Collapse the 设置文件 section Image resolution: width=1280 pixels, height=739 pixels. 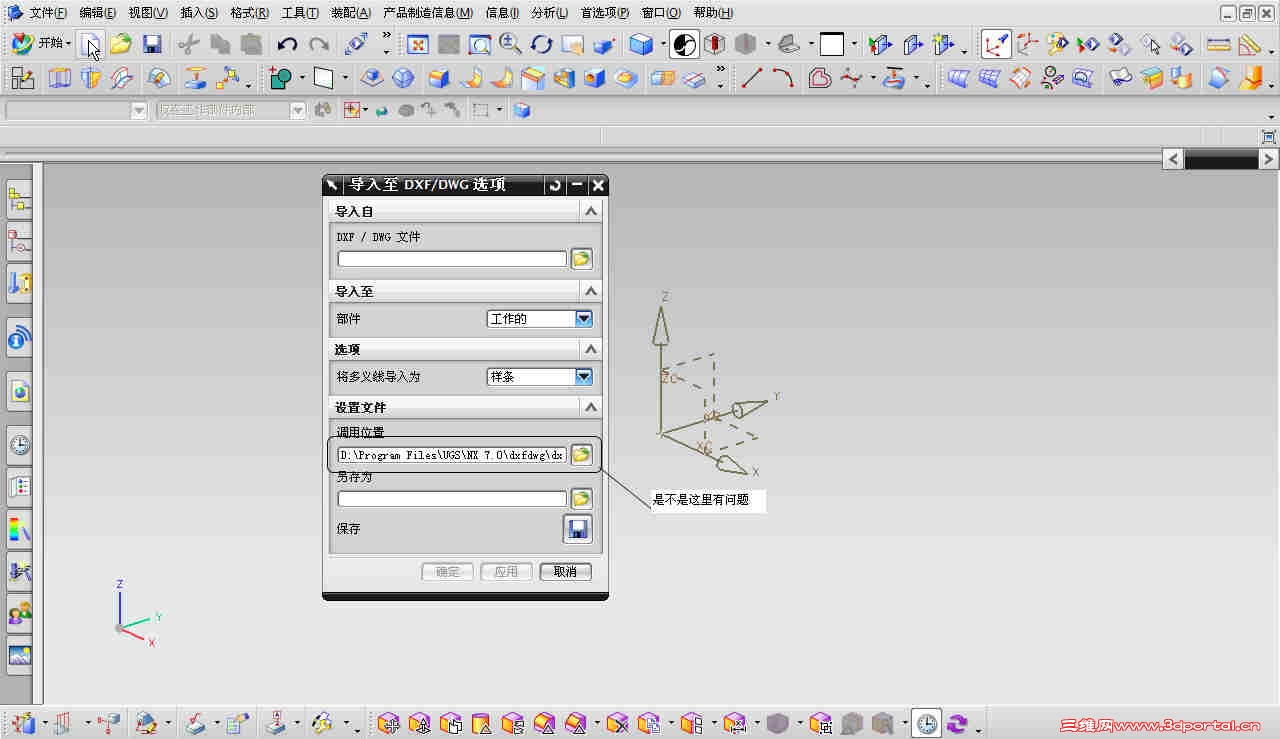click(x=591, y=407)
